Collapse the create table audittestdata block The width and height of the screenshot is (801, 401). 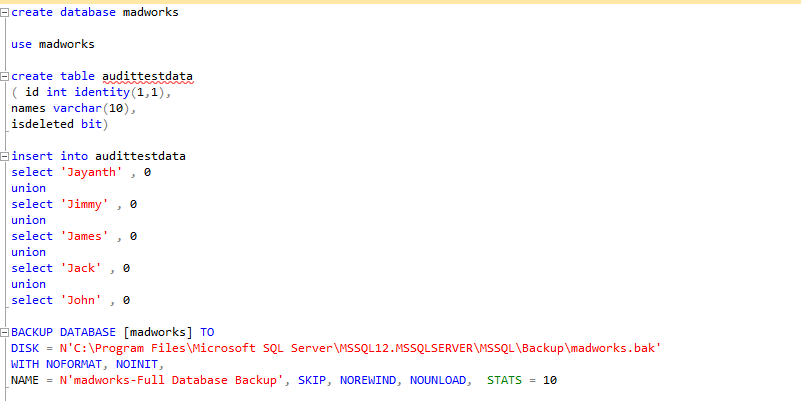[5, 77]
